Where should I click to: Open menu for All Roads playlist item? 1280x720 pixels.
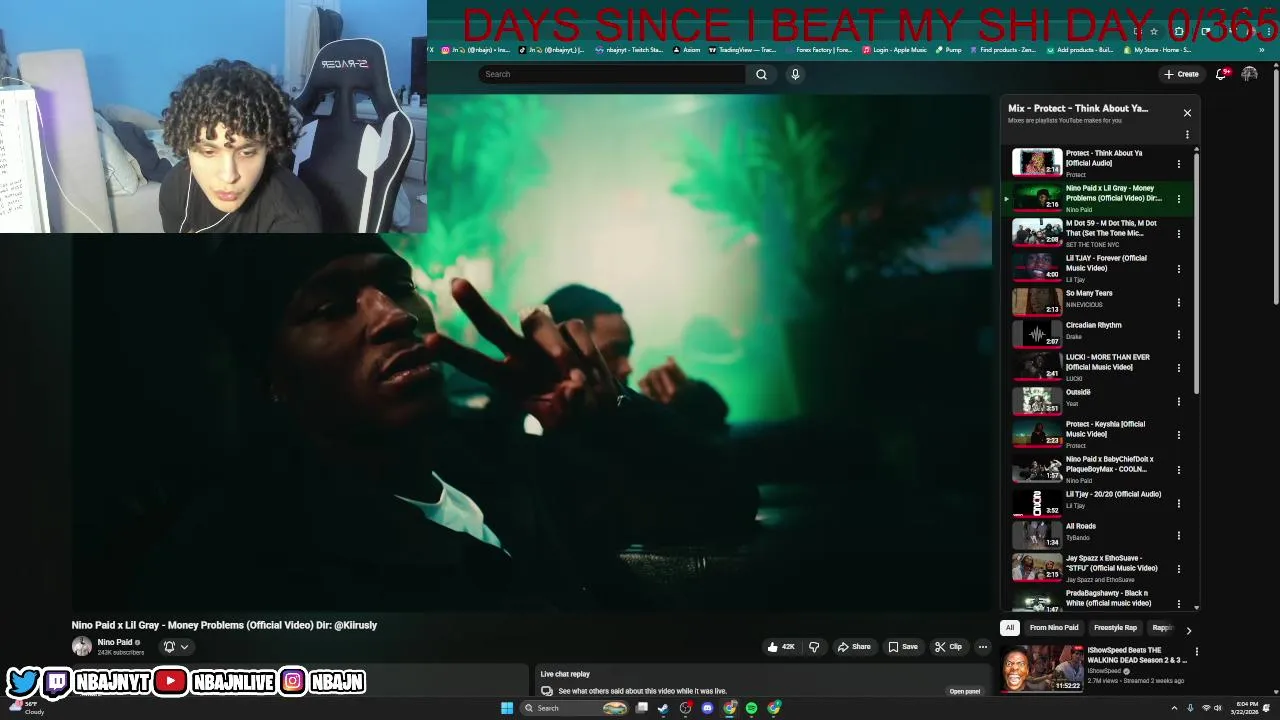point(1178,535)
